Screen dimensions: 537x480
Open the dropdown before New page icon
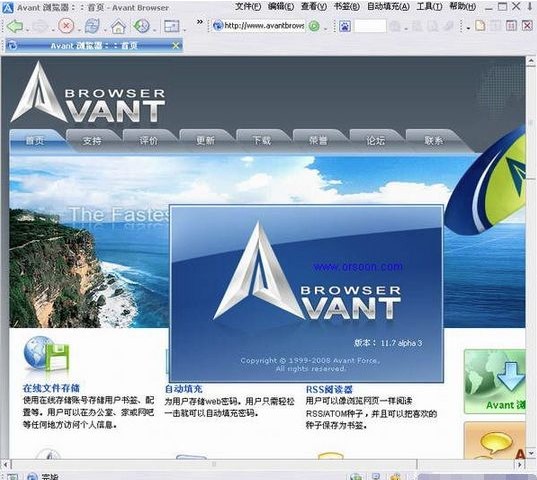tap(468, 29)
